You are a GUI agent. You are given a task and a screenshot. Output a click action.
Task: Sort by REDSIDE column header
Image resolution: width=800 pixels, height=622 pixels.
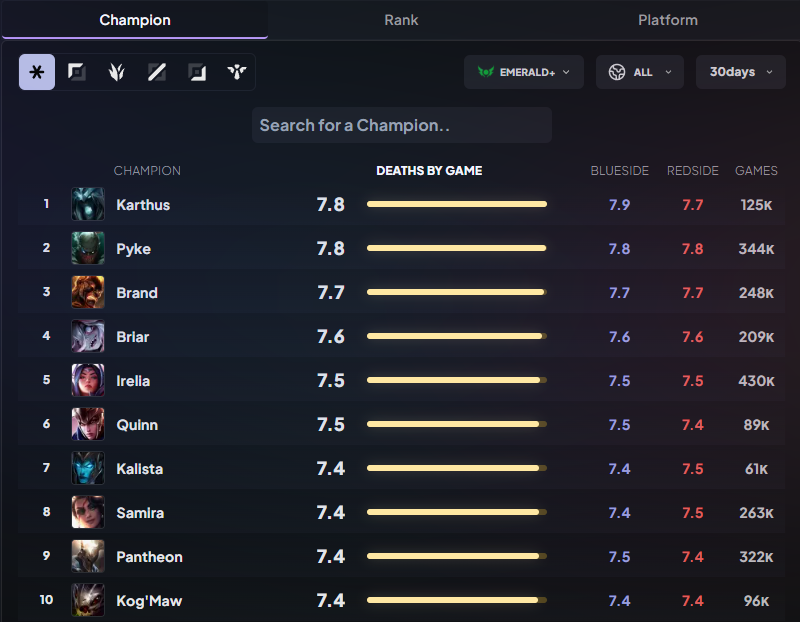tap(692, 170)
